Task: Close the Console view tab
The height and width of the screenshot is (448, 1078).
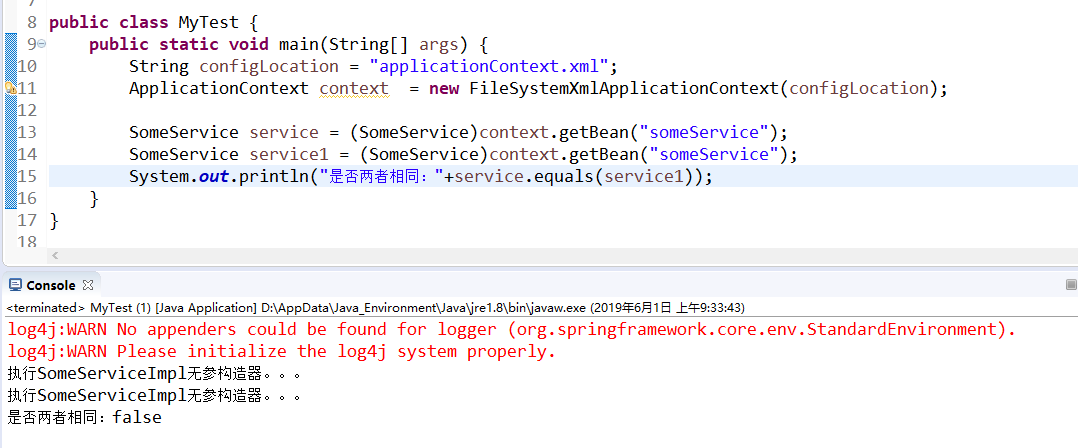Action: click(x=87, y=285)
